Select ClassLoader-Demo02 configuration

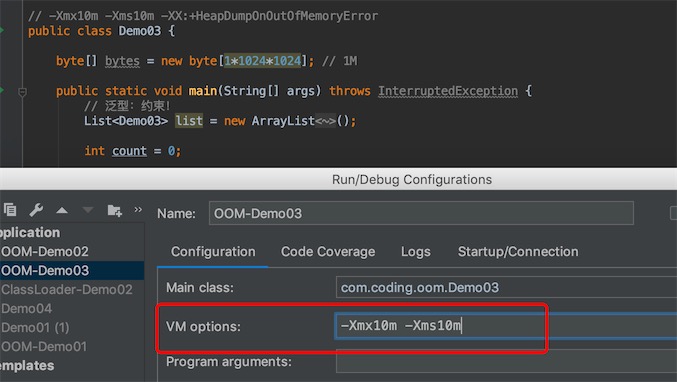72,290
